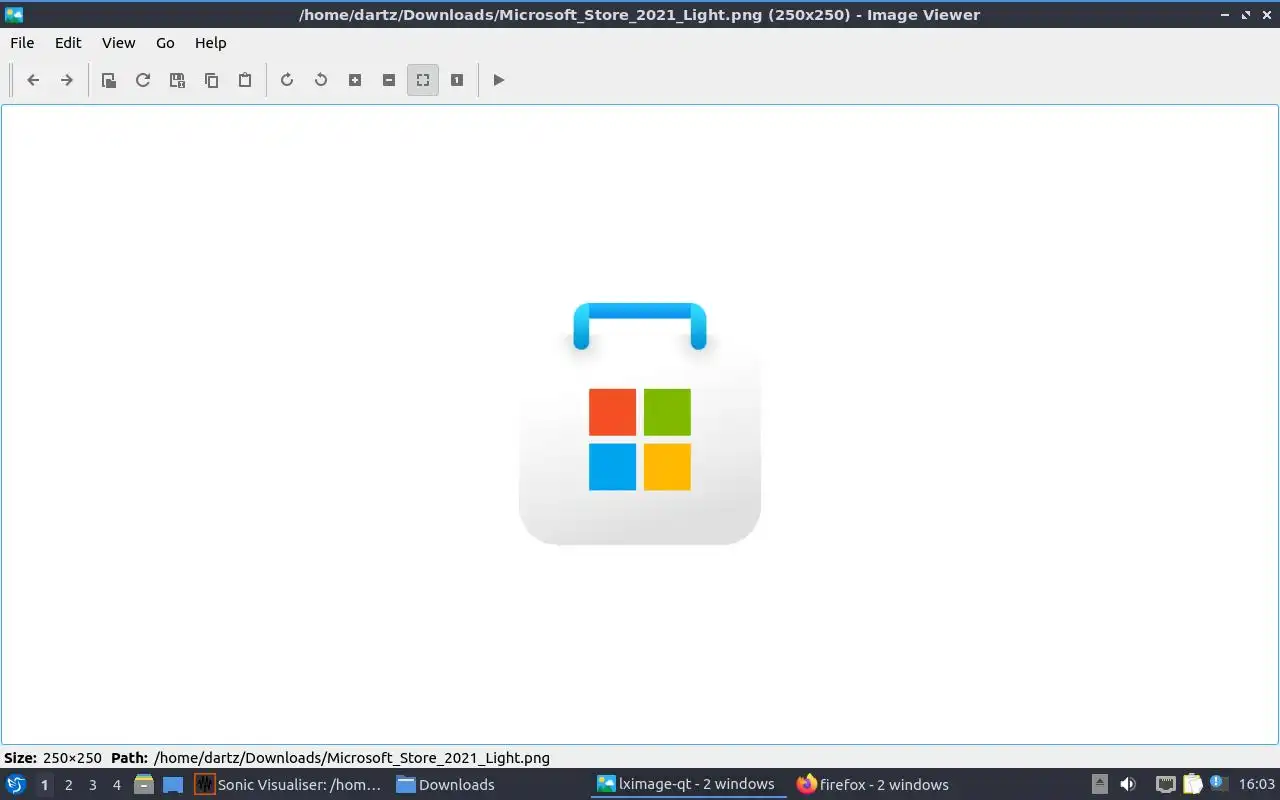The height and width of the screenshot is (800, 1280).
Task: Open the File menu
Action: (x=22, y=43)
